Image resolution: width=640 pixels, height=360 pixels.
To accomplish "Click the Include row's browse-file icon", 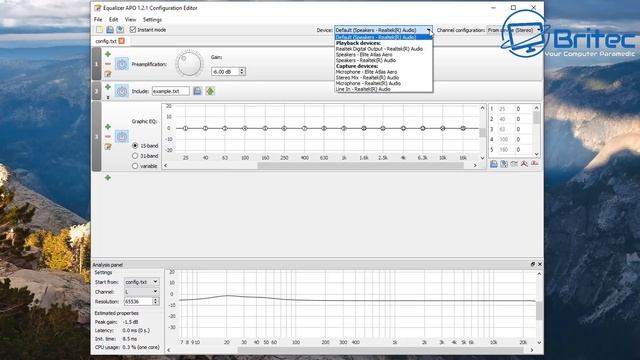I will click(x=197, y=91).
